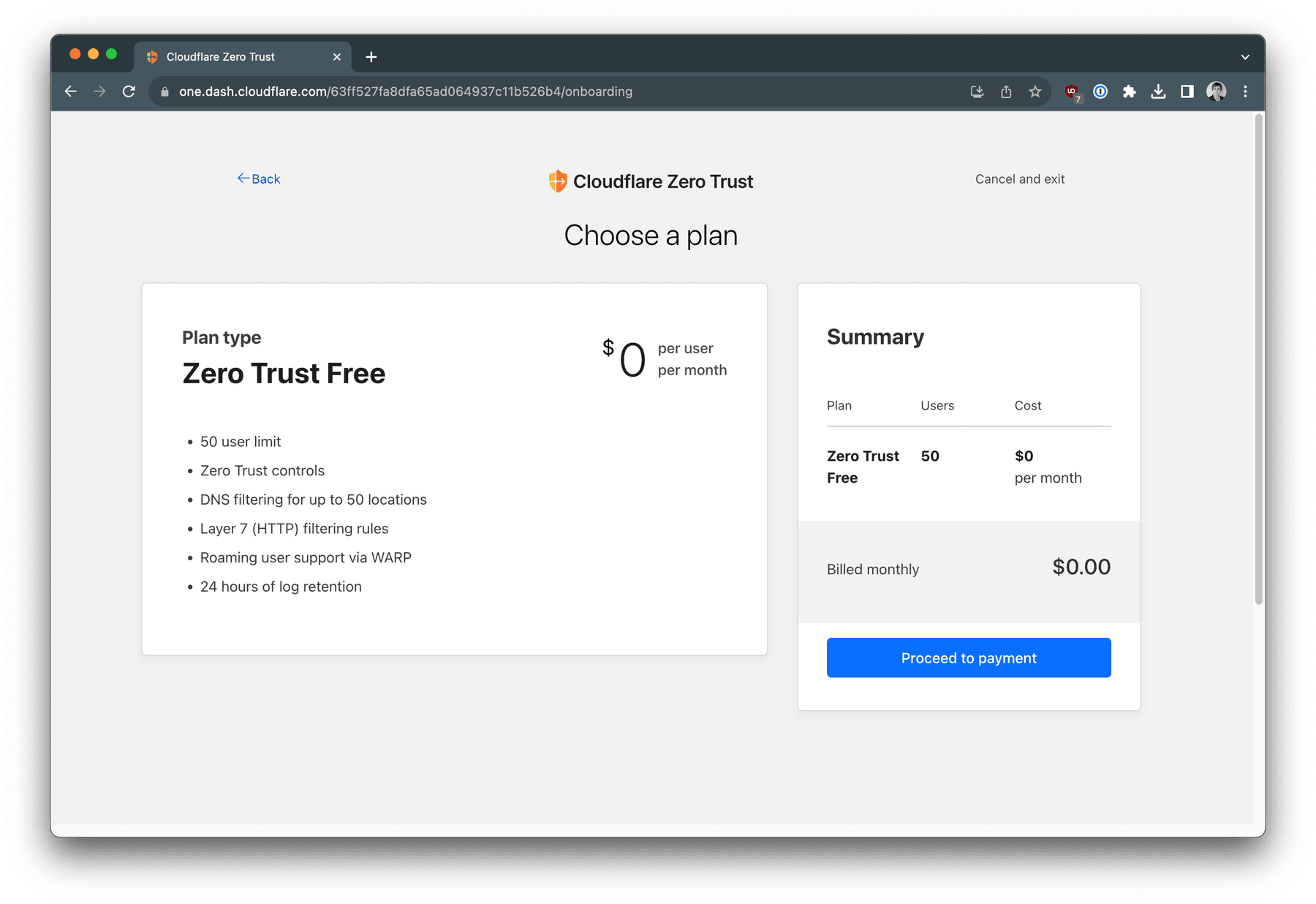Open the browser profile avatar menu
Screen dimensions: 1316x904
click(x=1216, y=91)
